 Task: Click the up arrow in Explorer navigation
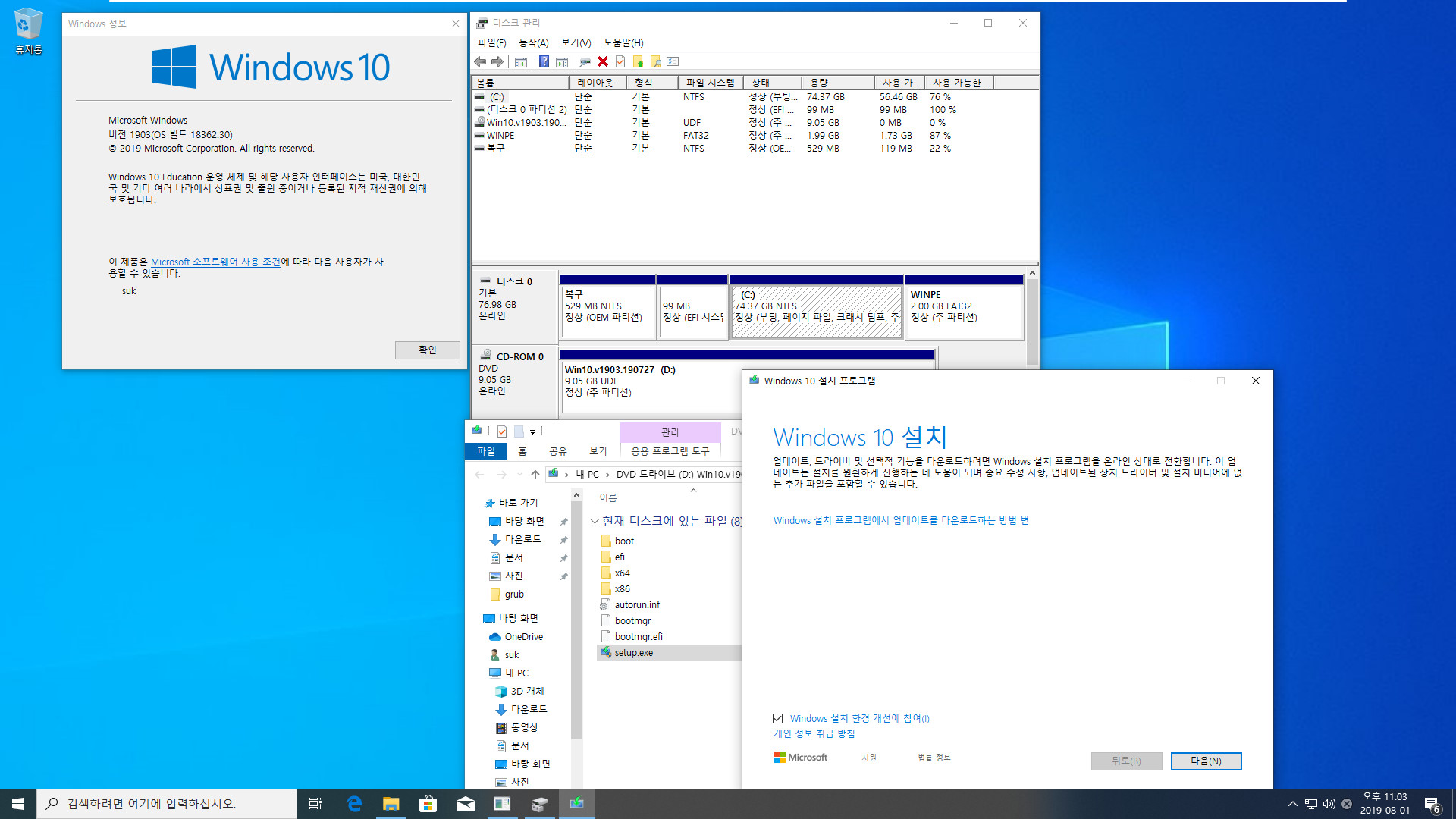(x=535, y=475)
